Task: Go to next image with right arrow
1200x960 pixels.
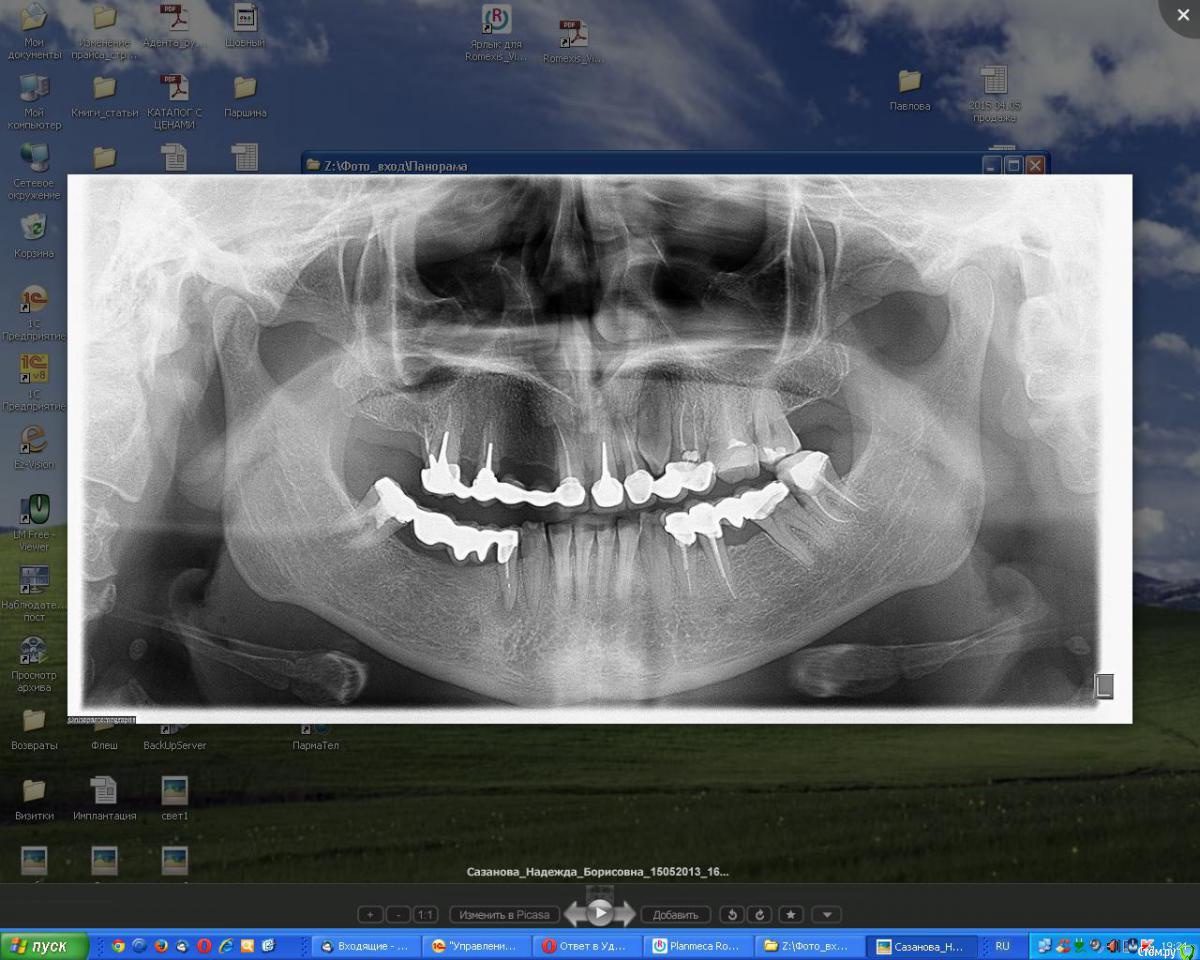Action: click(x=625, y=914)
